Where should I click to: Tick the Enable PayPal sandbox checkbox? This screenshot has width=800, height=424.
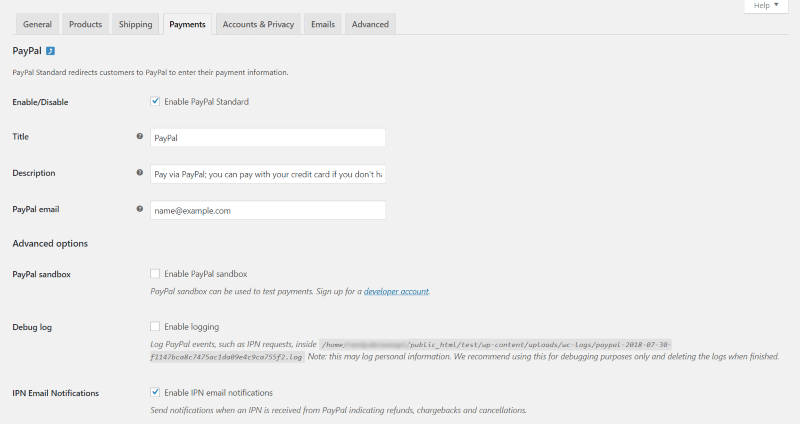click(x=155, y=273)
